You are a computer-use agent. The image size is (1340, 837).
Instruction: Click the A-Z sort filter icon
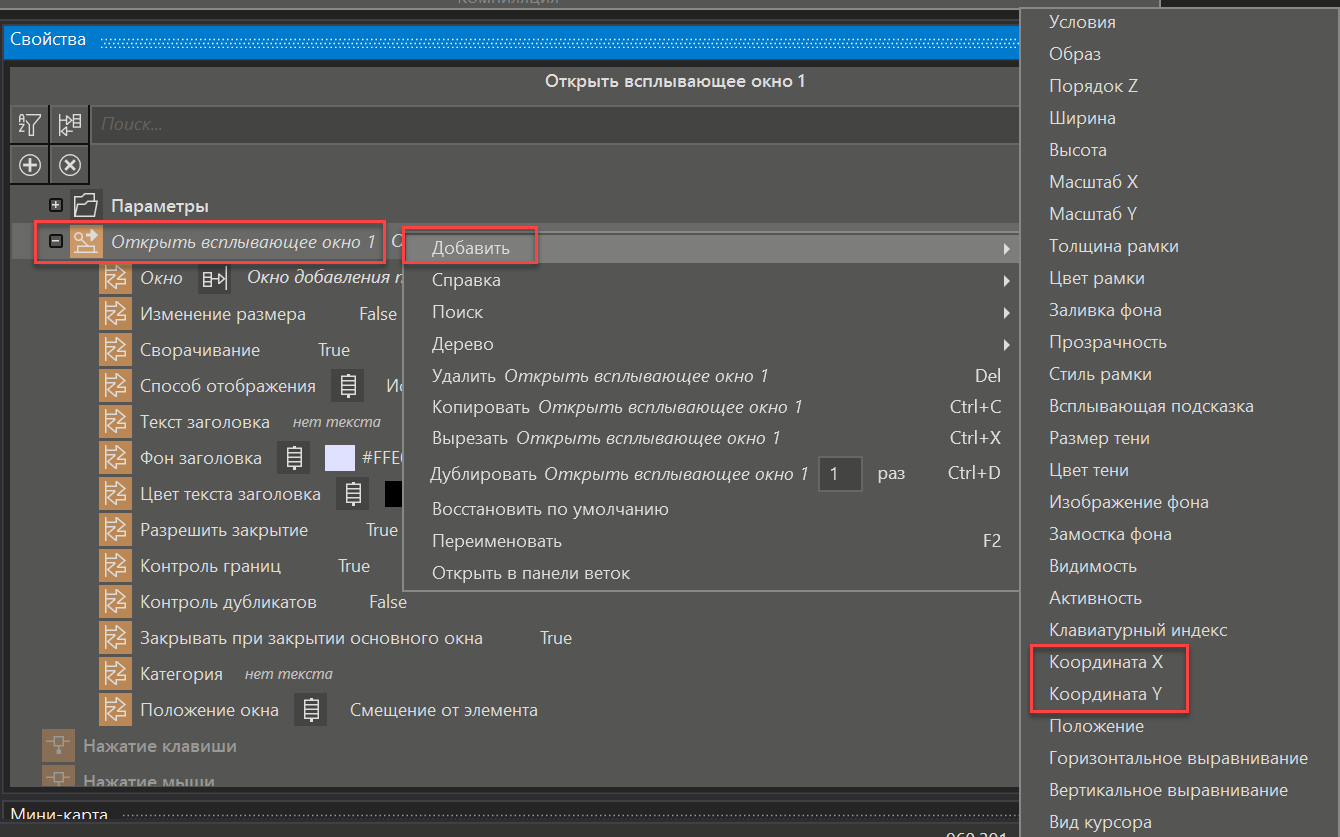(30, 125)
